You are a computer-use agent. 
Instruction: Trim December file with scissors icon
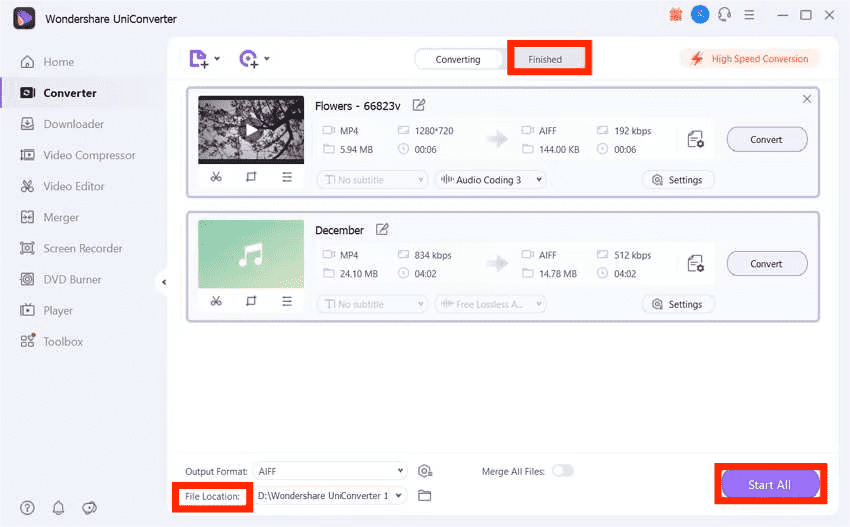(216, 301)
